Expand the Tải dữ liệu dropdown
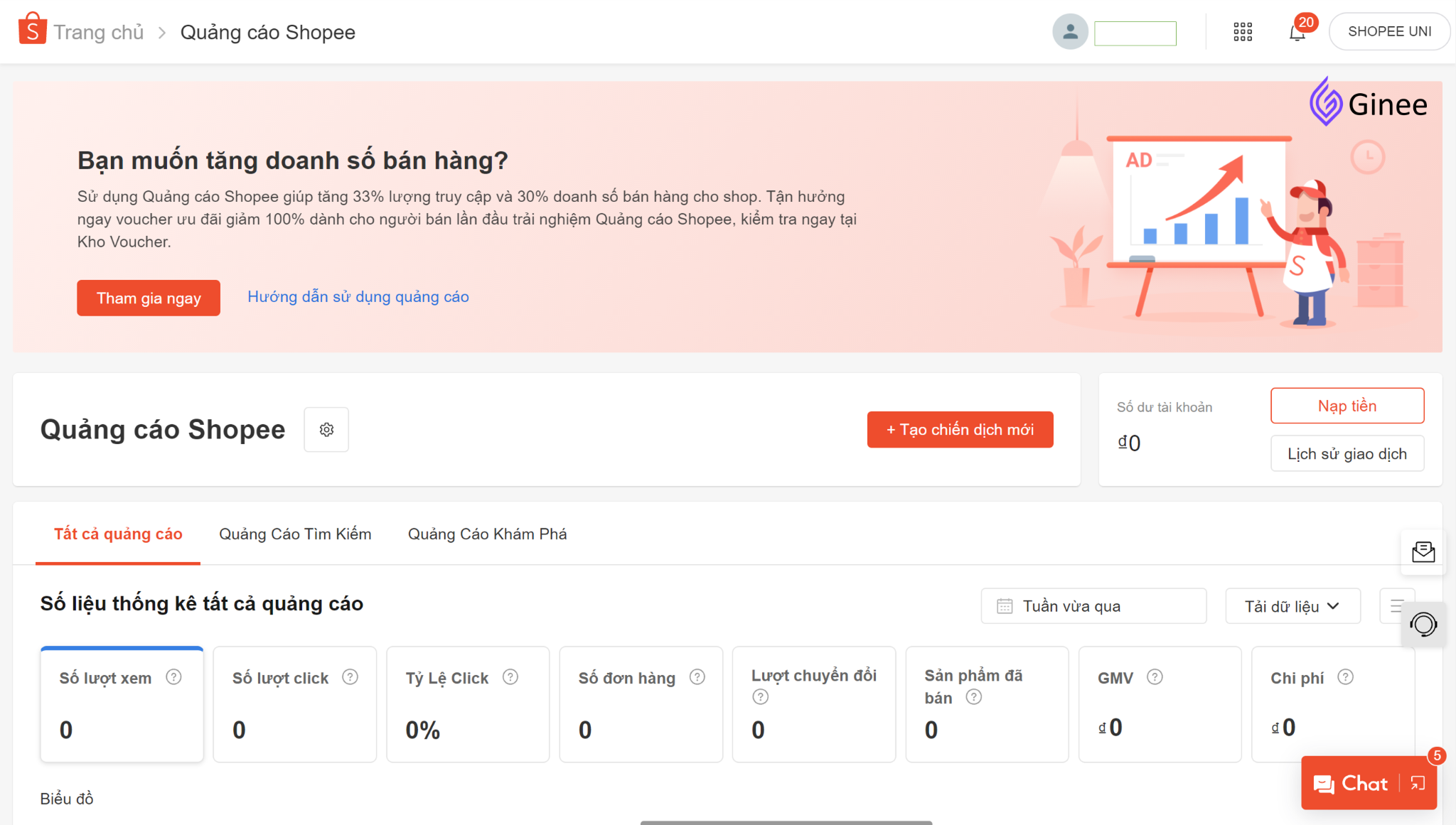The image size is (1456, 825). (1292, 606)
